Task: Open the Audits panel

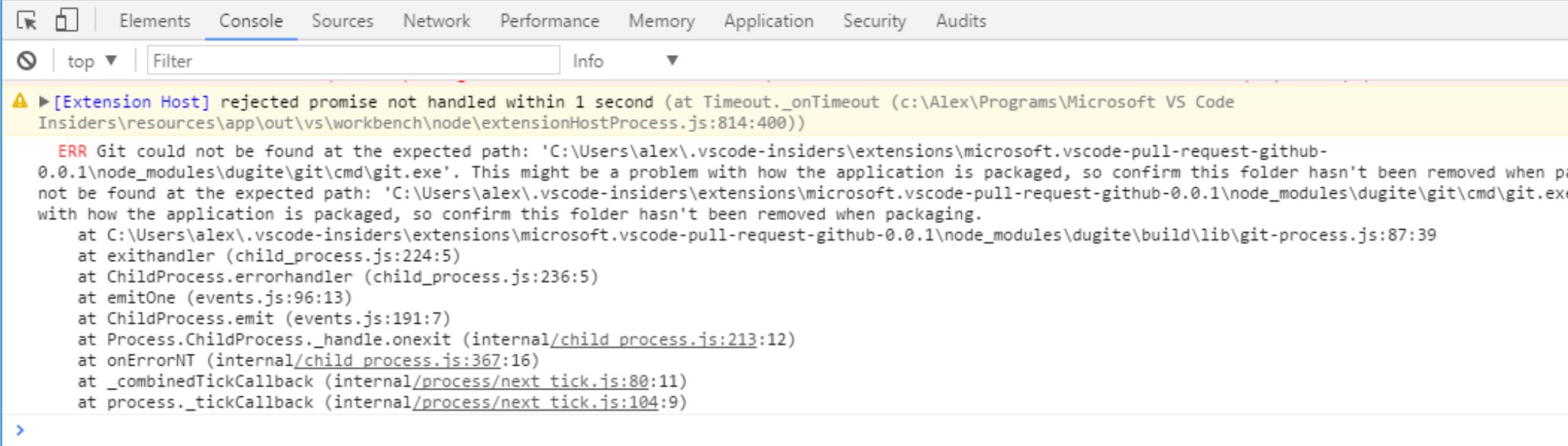Action: coord(959,21)
